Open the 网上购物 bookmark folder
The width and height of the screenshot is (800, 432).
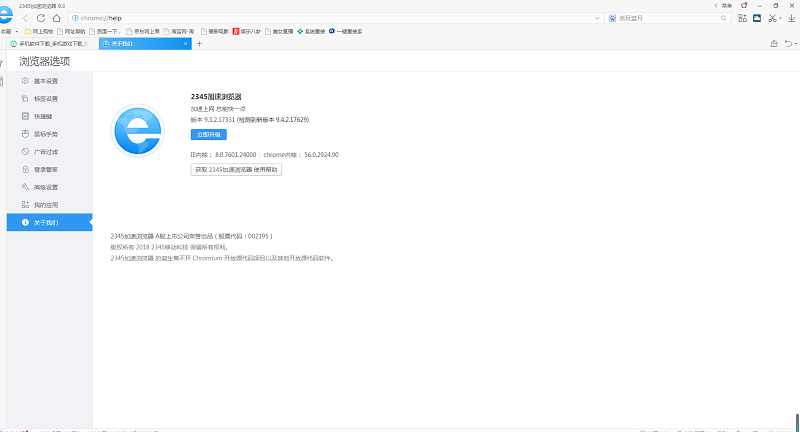(x=39, y=32)
